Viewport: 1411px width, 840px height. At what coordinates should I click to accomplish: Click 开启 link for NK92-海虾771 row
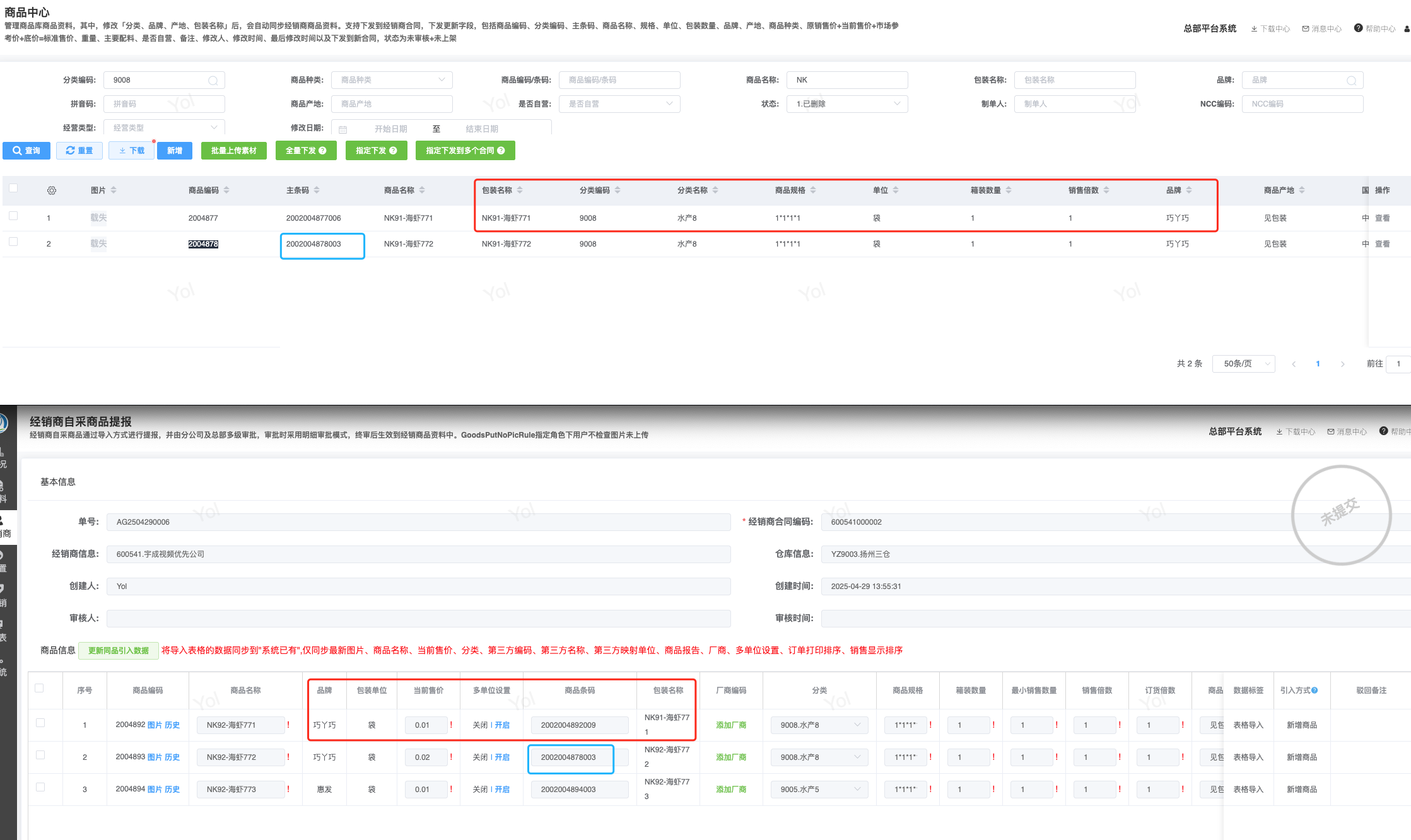coord(502,725)
